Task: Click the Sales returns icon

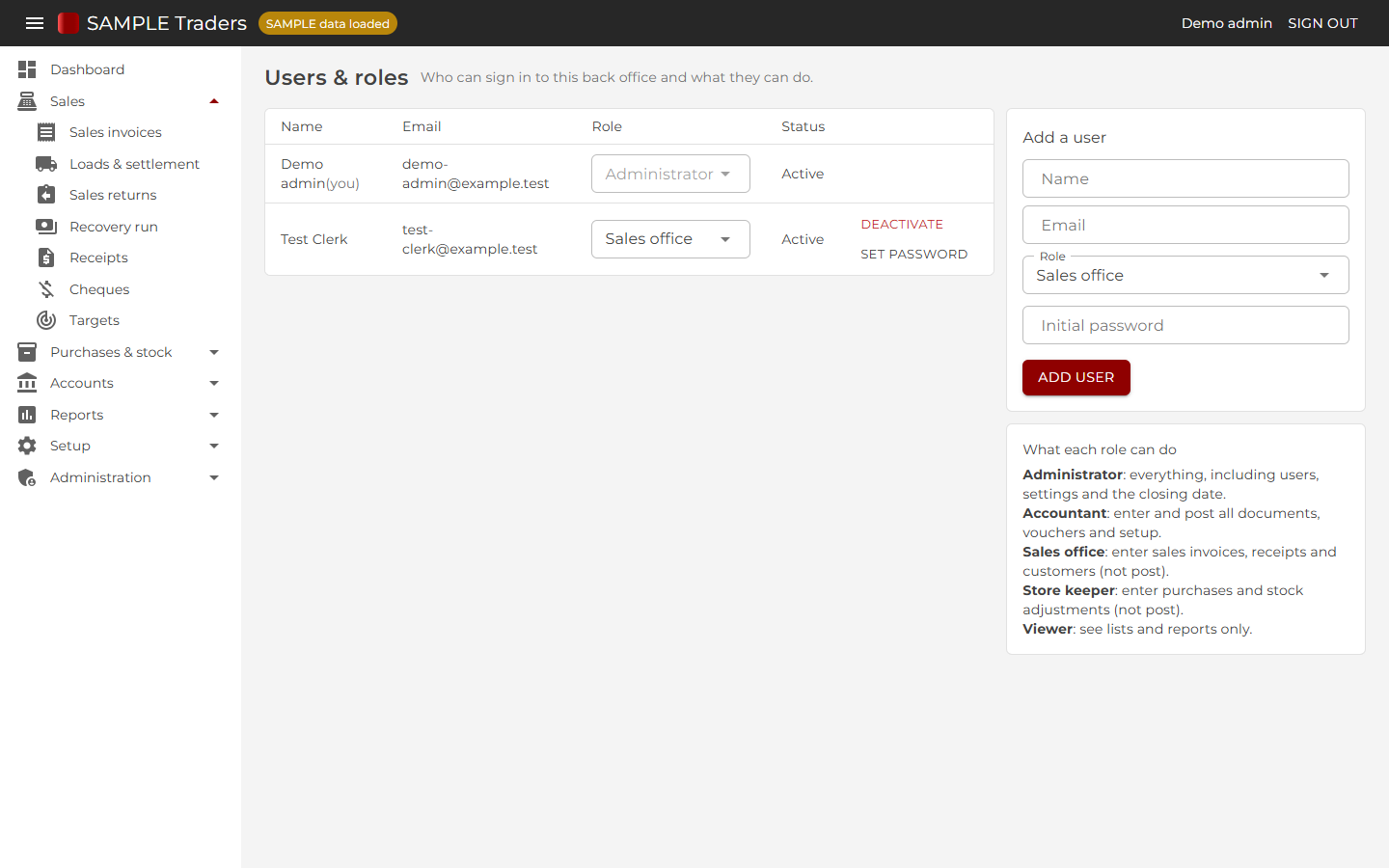Action: (x=46, y=195)
